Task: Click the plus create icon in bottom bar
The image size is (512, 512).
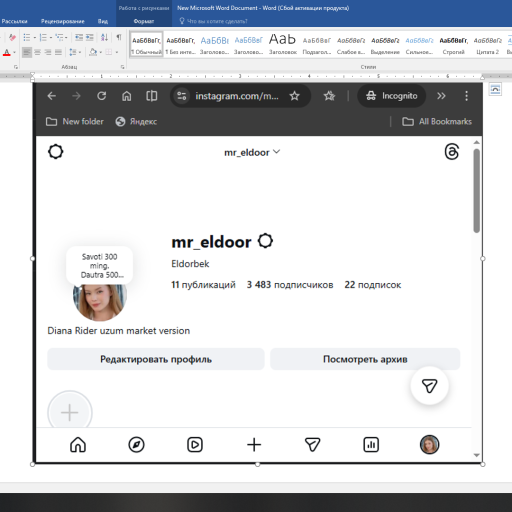Action: tap(254, 444)
